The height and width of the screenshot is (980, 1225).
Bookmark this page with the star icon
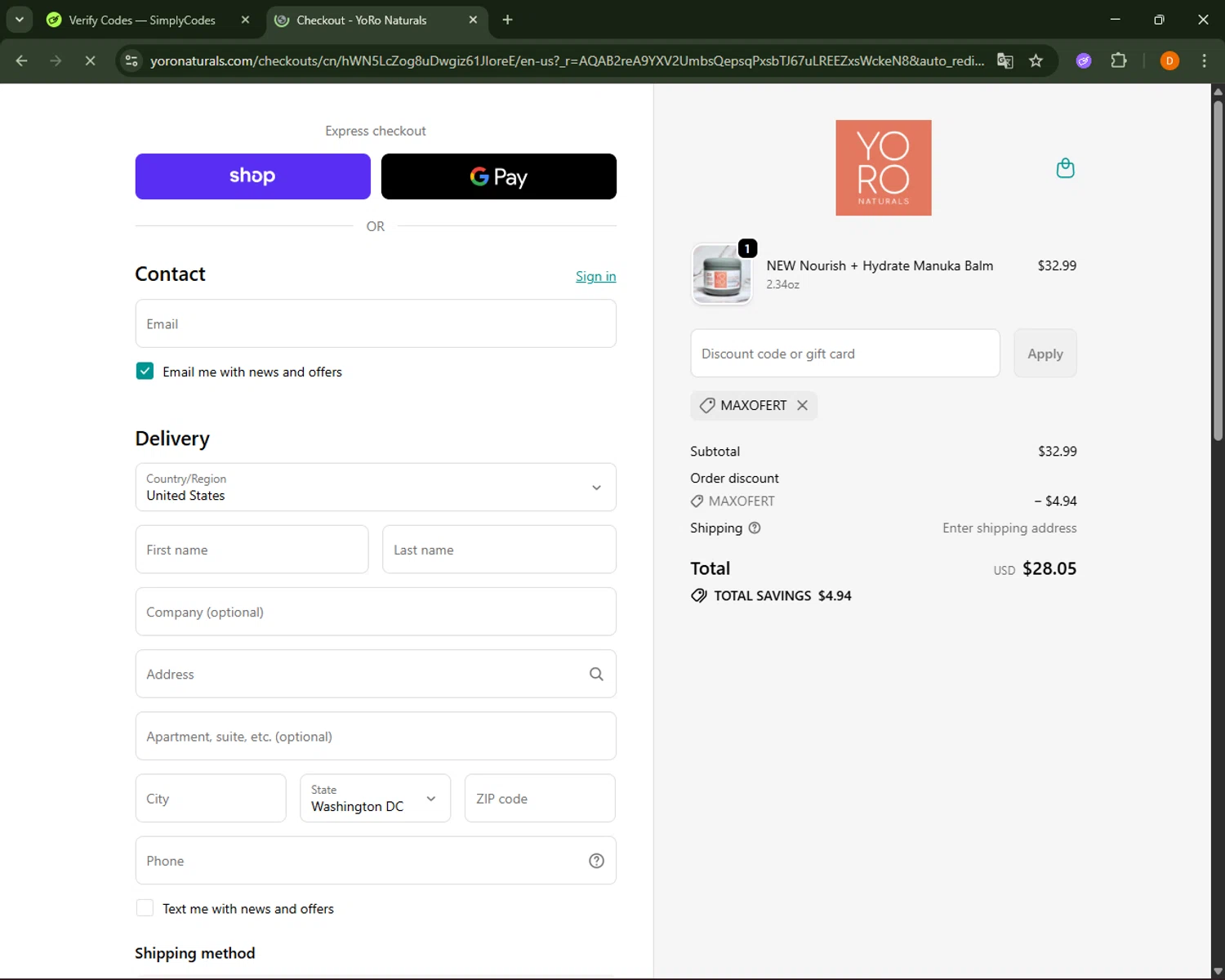pyautogui.click(x=1036, y=60)
